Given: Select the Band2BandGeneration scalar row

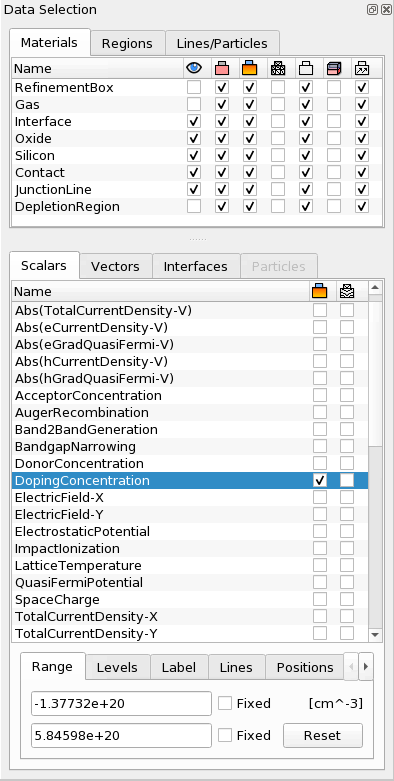Looking at the screenshot, I should 189,430.
